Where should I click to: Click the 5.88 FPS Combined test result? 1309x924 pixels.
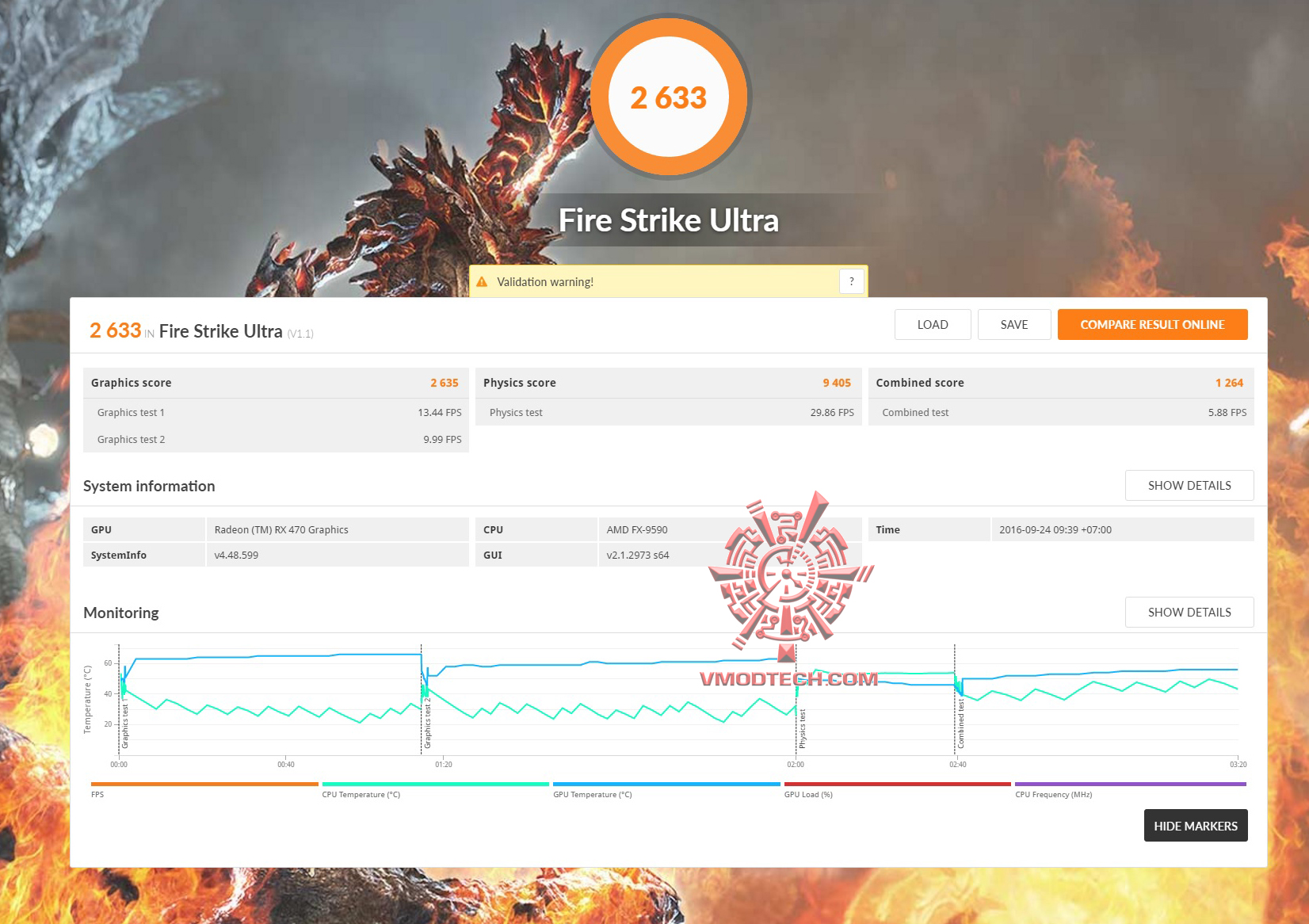click(1227, 413)
